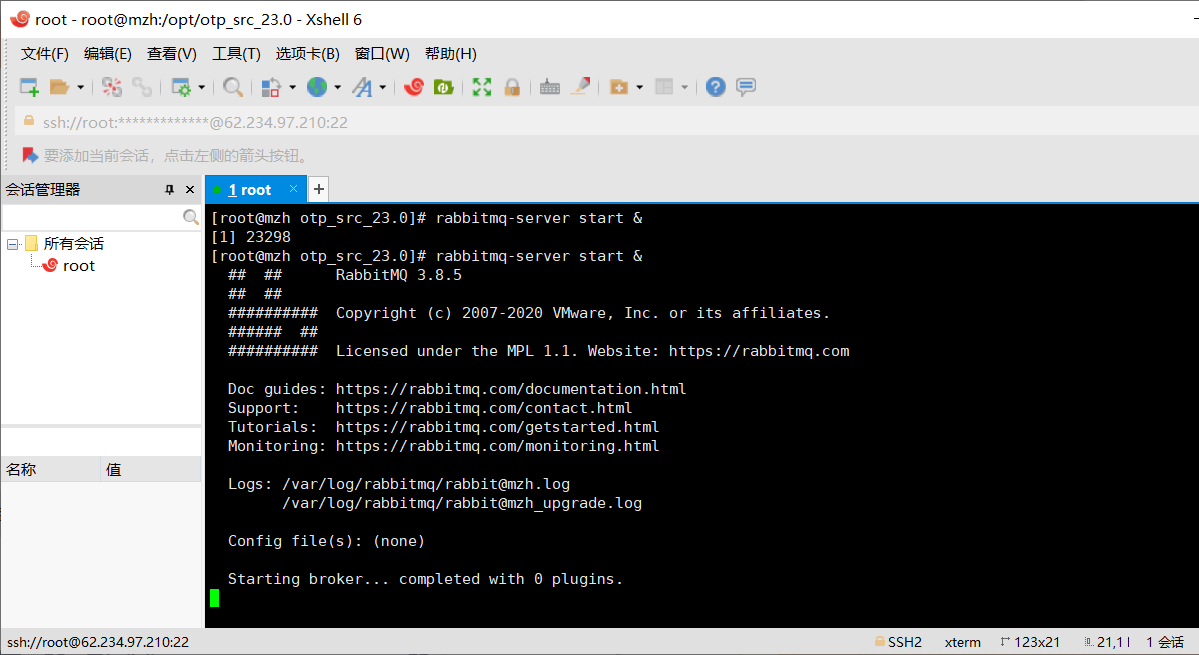Open the keyboard key mapping icon
Screen dimensions: 1199x655
[x=550, y=87]
